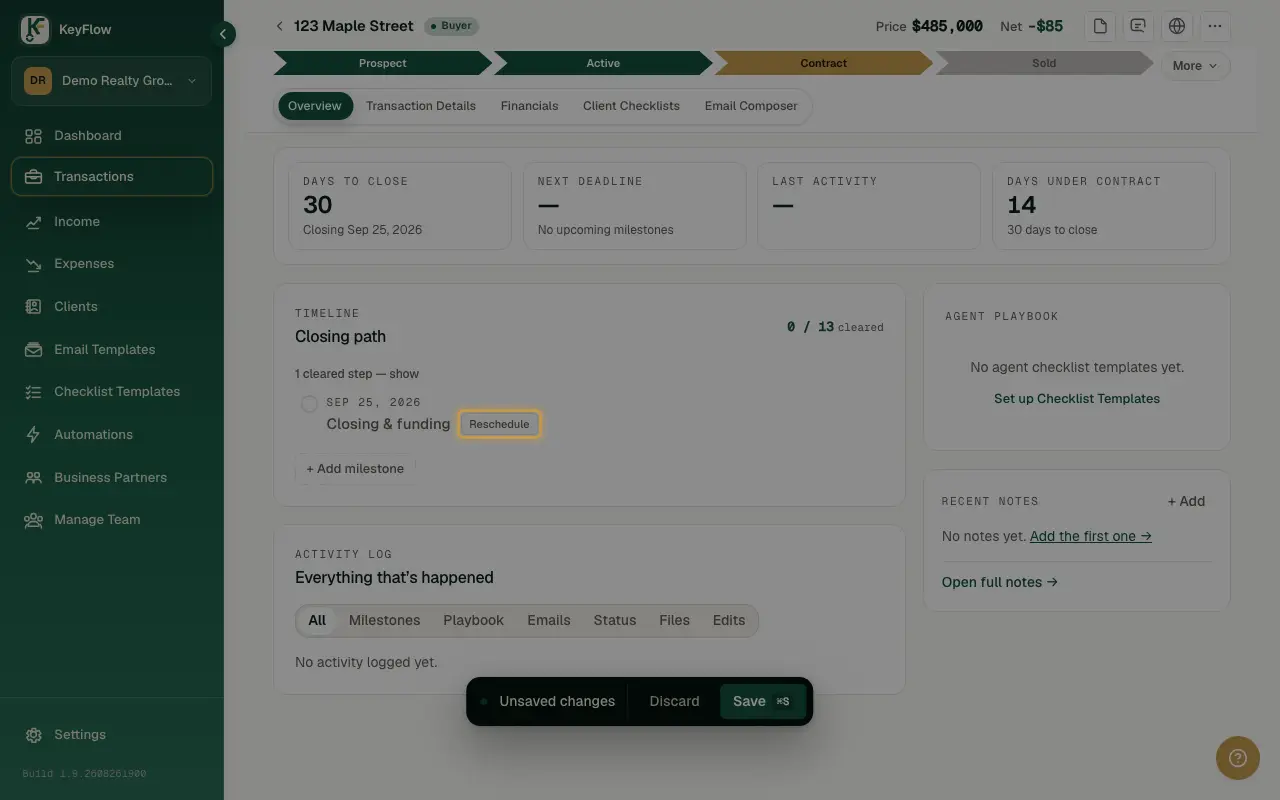Open Income page in sidebar
1280x800 pixels.
click(112, 222)
